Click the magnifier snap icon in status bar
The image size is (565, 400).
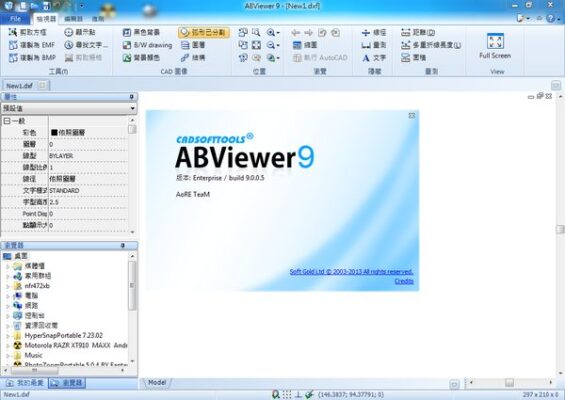pos(276,394)
